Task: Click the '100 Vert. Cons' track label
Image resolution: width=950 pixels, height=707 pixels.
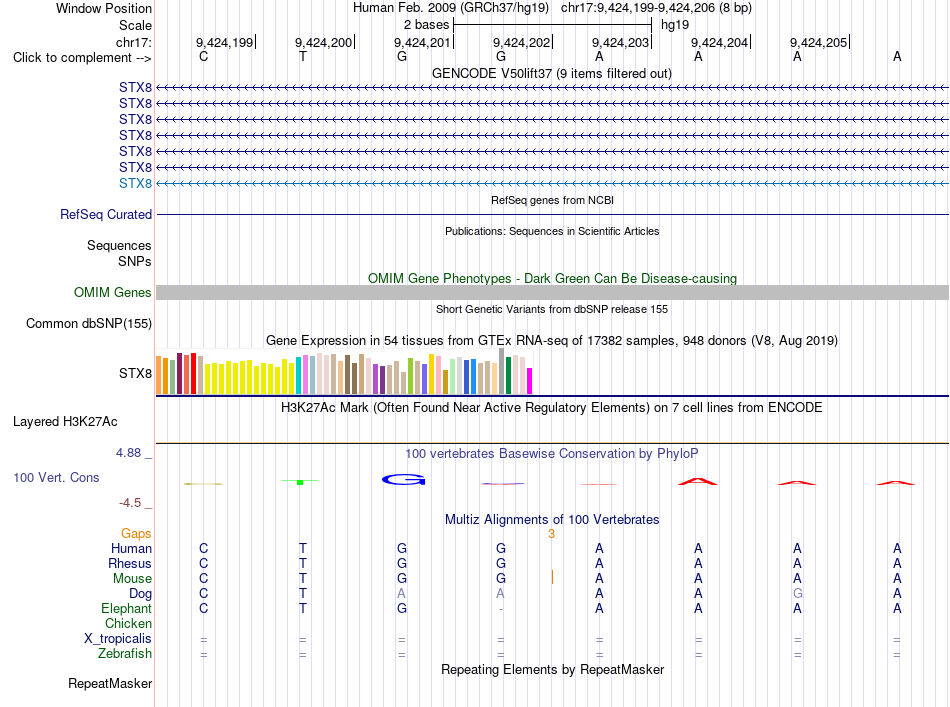Action: [56, 477]
